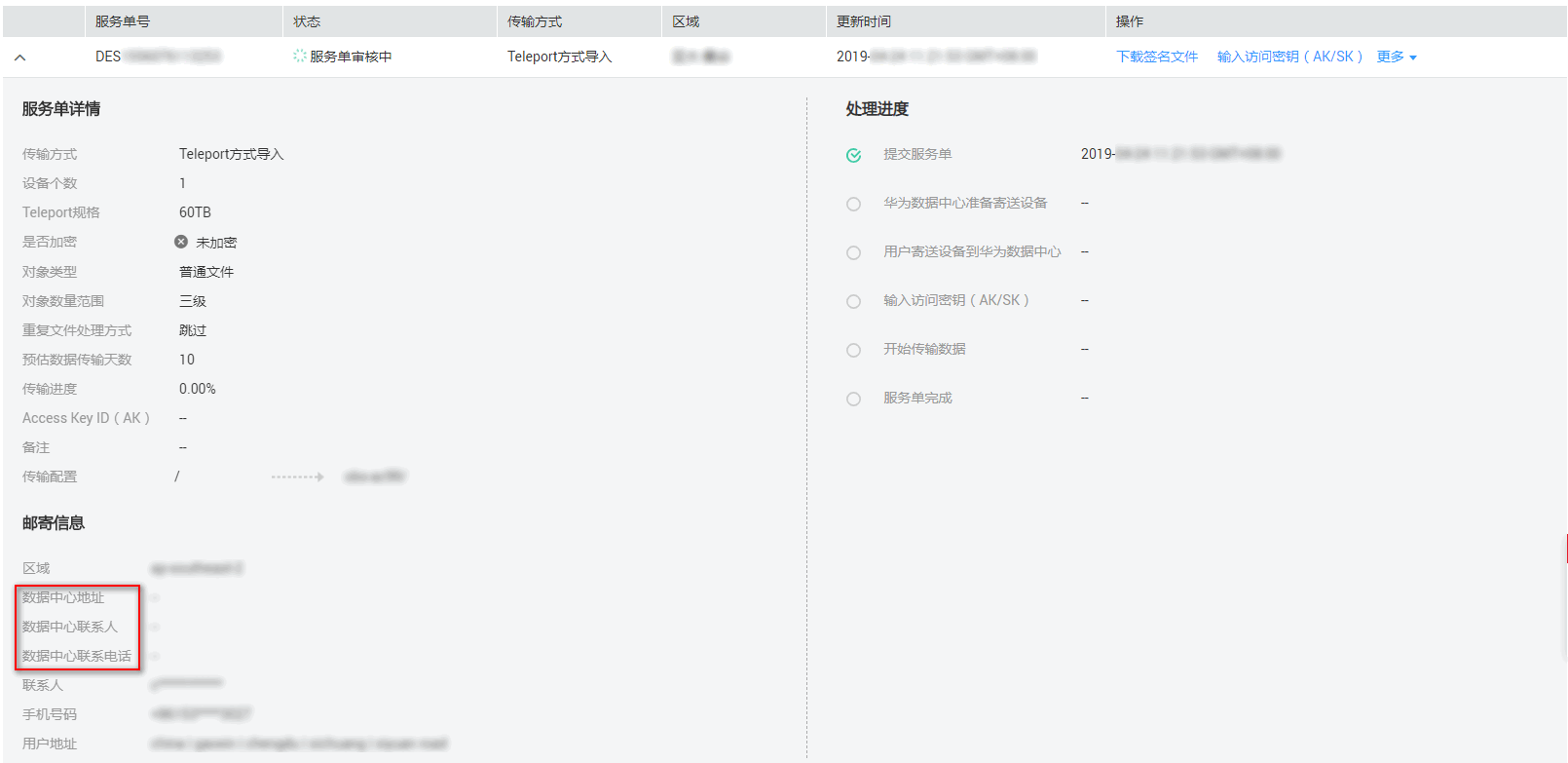Viewport: 1568px width, 763px height.
Task: Click the 下载签名文件 link
Action: [1157, 57]
